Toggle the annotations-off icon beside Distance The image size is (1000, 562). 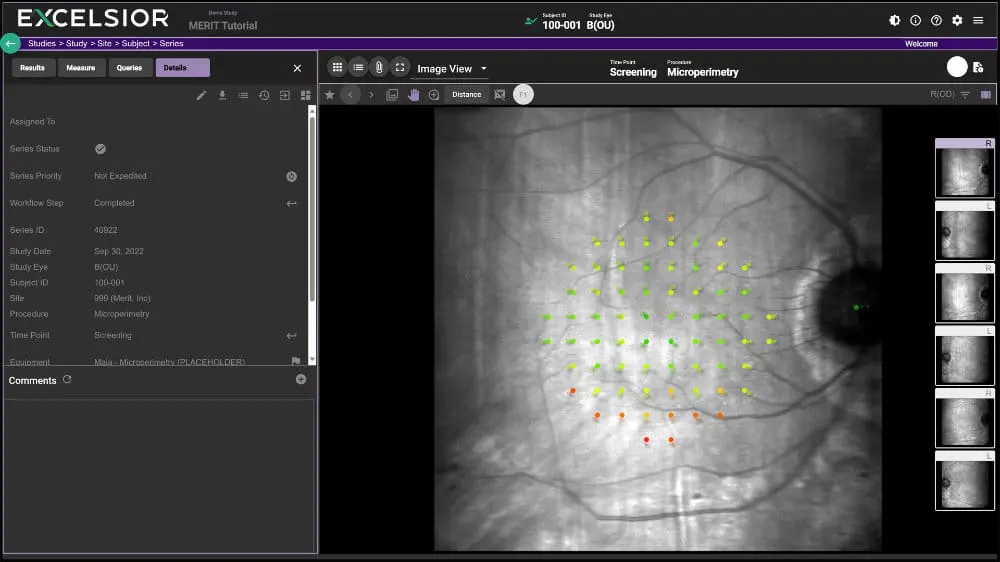[x=500, y=95]
